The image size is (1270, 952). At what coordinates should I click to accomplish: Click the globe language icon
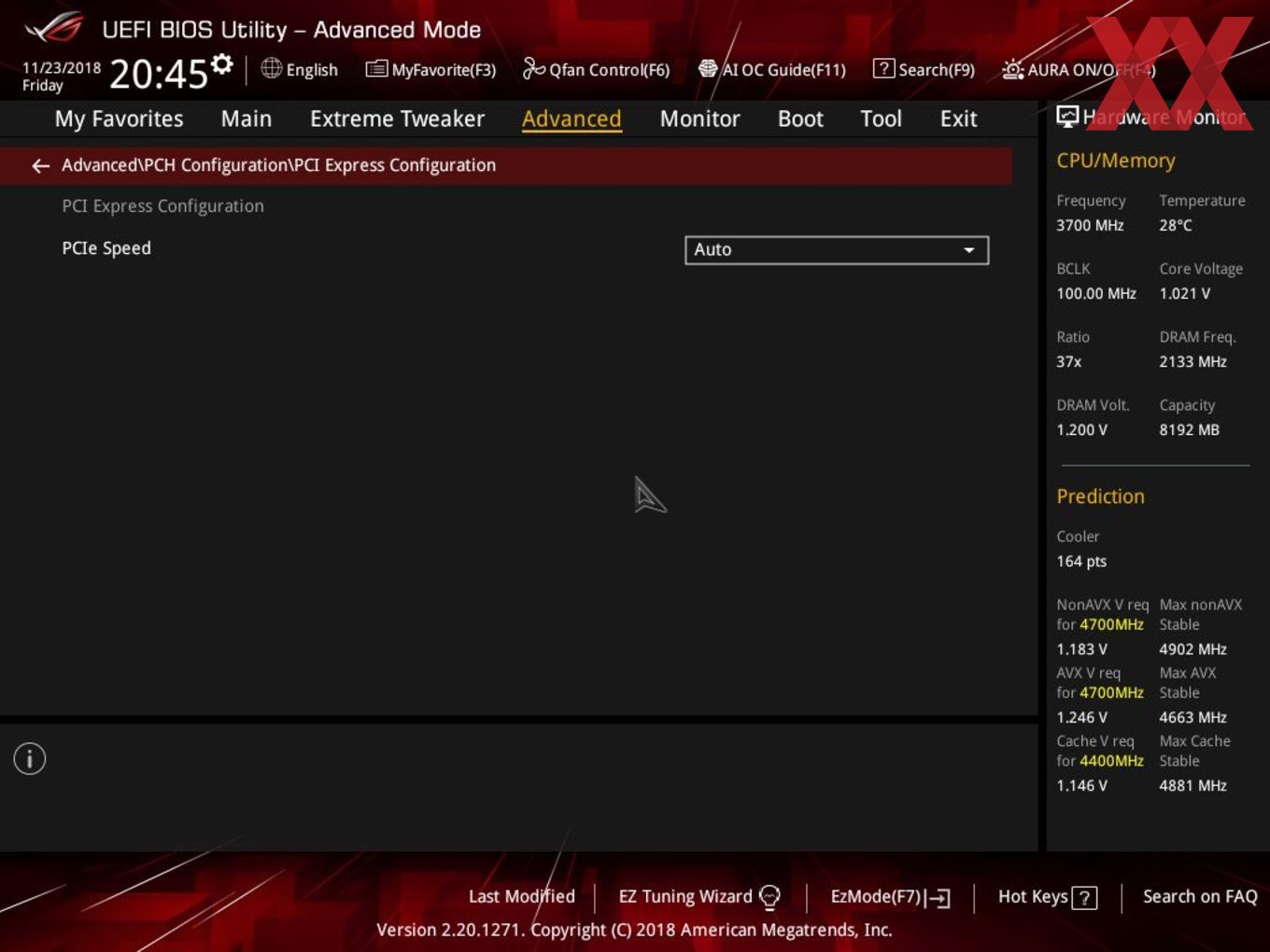click(x=271, y=68)
